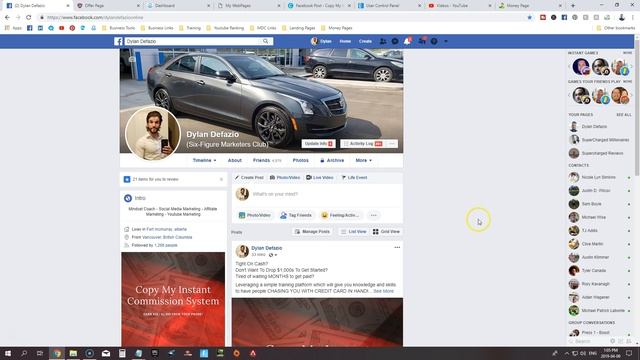This screenshot has height=360, width=640.
Task: Click the Update Info button
Action: coord(318,144)
